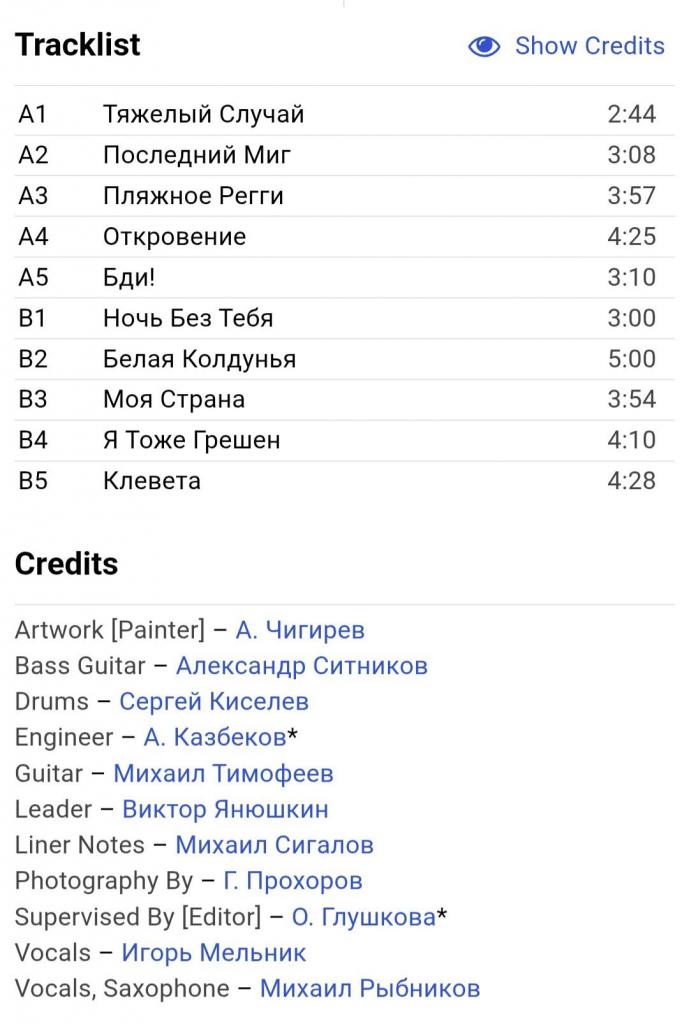Click the Tracklist heading
Image resolution: width=689 pixels, height=1024 pixels.
[x=78, y=44]
